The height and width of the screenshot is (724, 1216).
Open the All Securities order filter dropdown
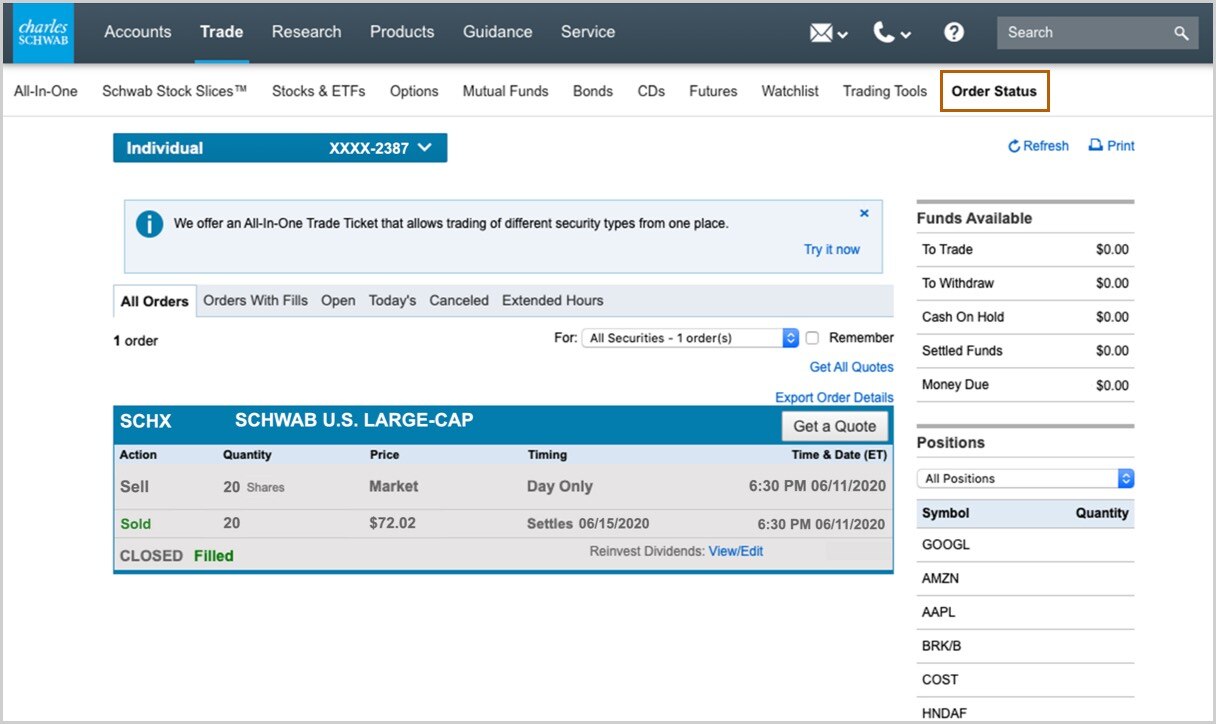coord(690,338)
